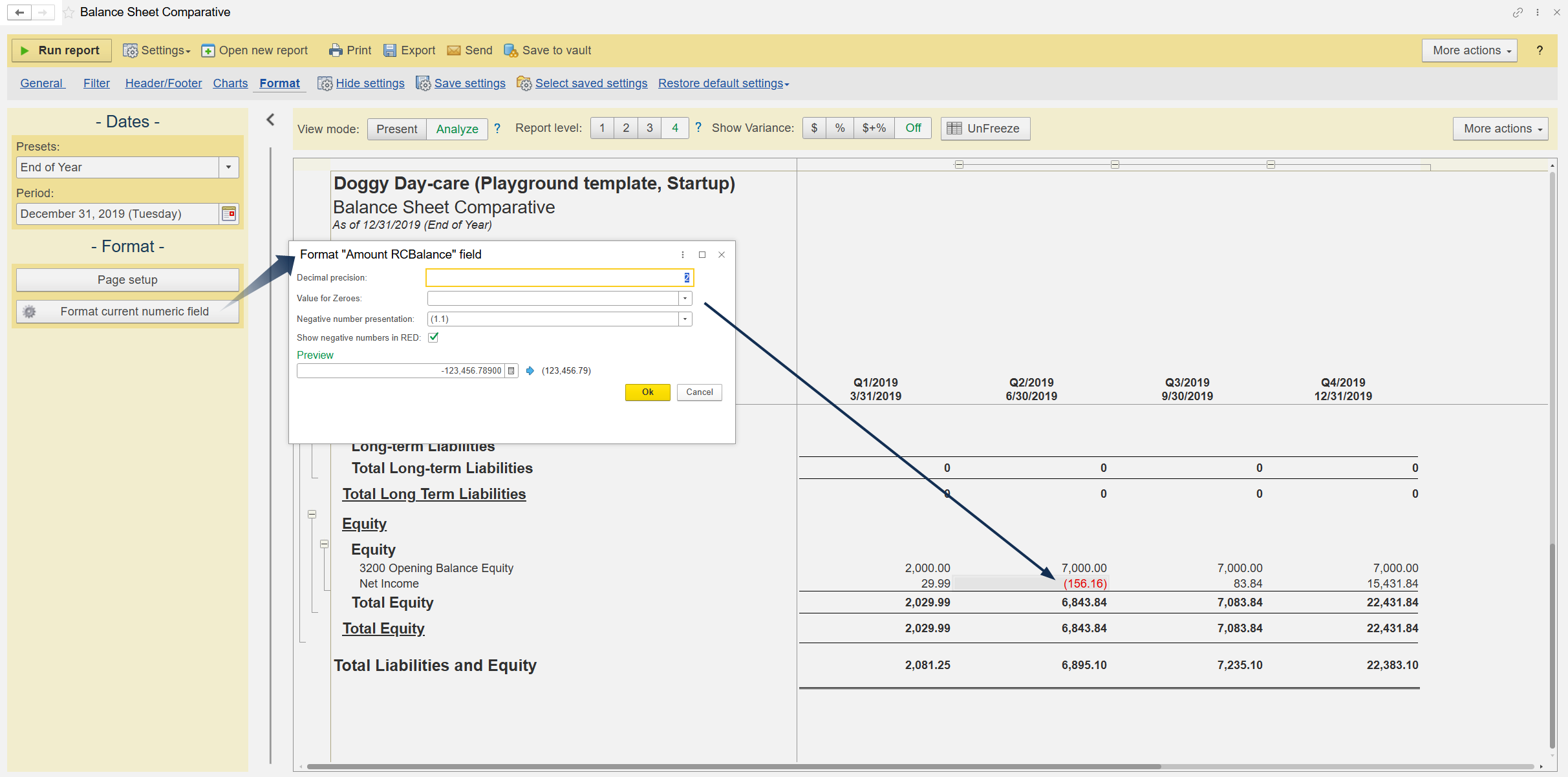This screenshot has width=1568, height=777.
Task: Expand Negative number presentation dropdown
Action: (685, 319)
